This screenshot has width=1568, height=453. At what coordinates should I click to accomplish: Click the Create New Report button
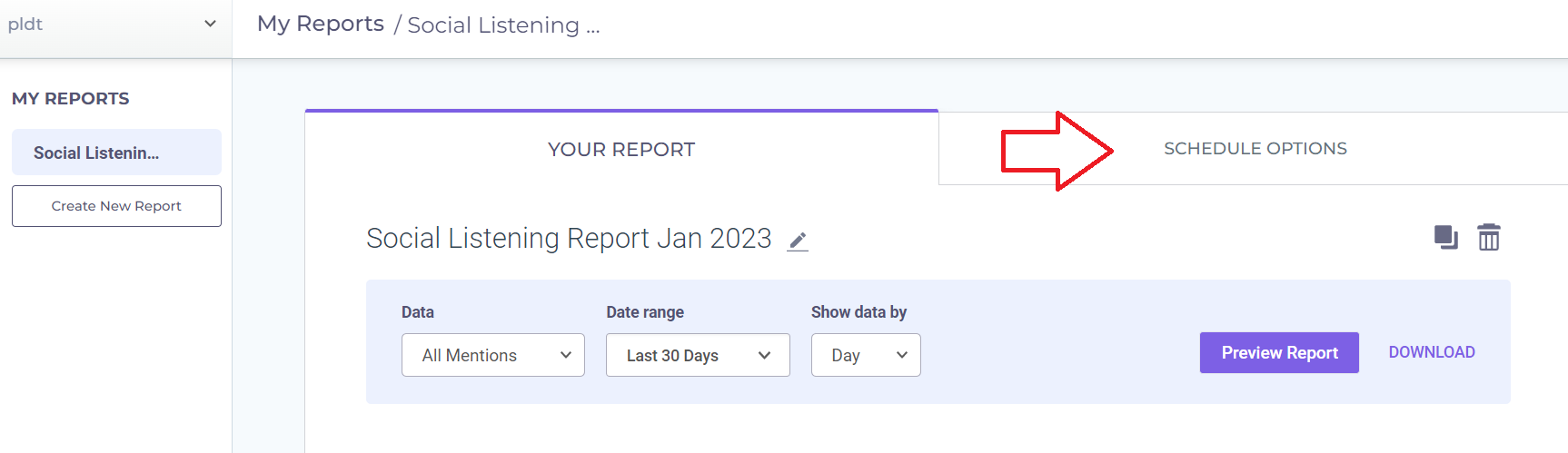[116, 206]
